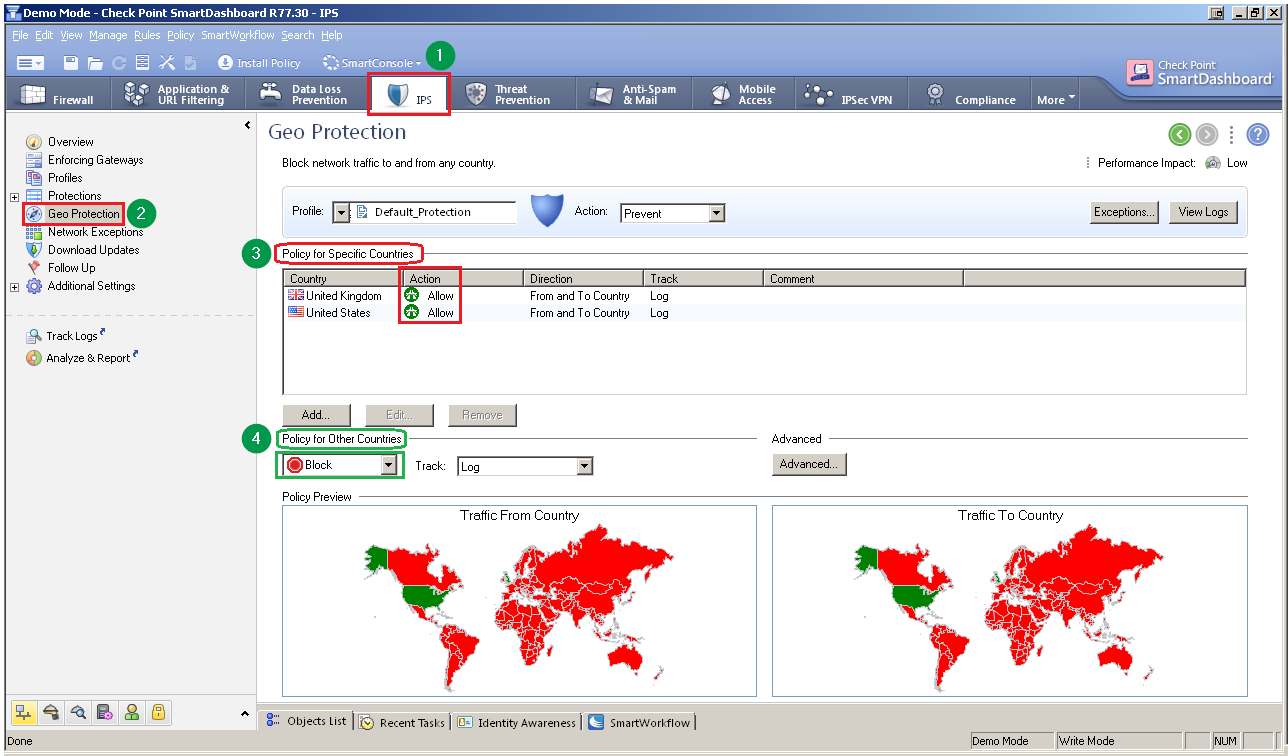Open the three-dot options menu
Viewport: 1288px width, 756px height.
1232,134
